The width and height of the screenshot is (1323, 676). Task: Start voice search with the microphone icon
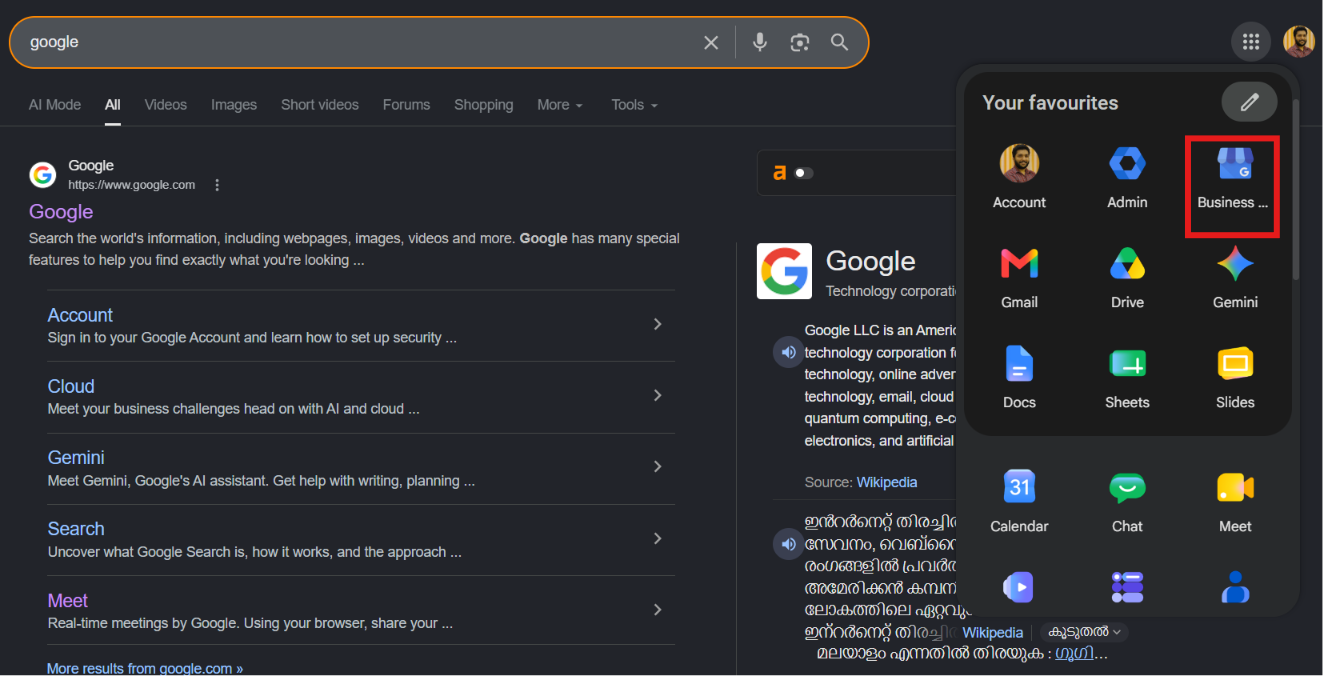click(x=760, y=42)
